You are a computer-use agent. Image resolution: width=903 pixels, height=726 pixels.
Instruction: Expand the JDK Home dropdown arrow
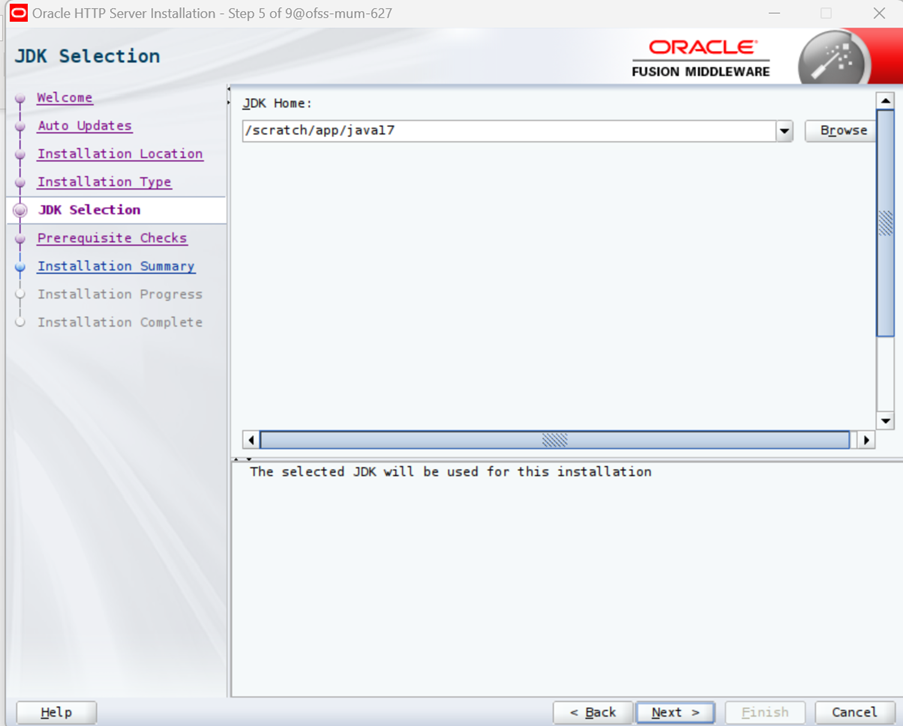click(784, 131)
